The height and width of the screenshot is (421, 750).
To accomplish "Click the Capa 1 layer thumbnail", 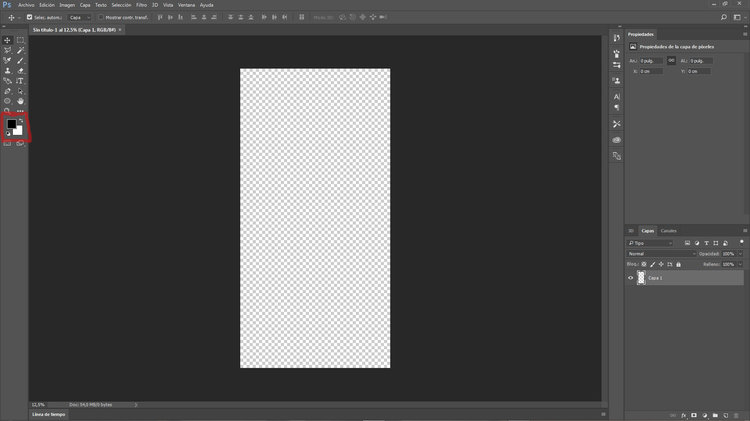I will click(x=641, y=278).
